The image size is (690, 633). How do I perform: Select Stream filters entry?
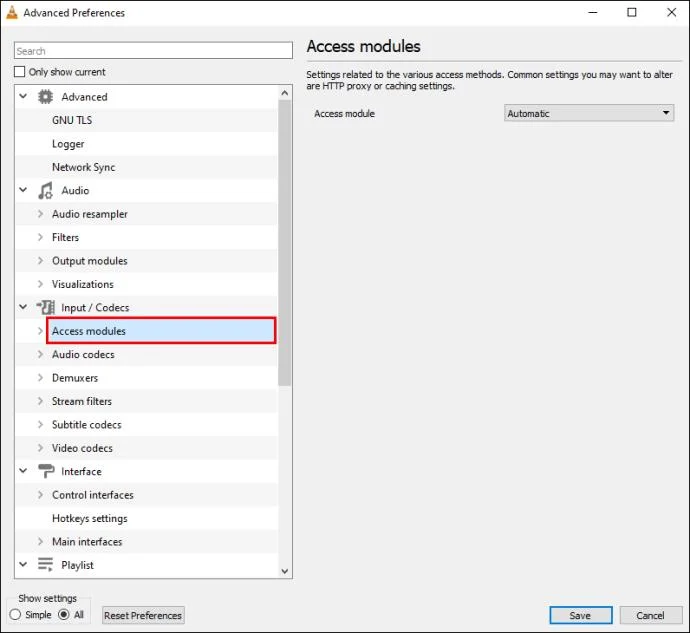82,401
